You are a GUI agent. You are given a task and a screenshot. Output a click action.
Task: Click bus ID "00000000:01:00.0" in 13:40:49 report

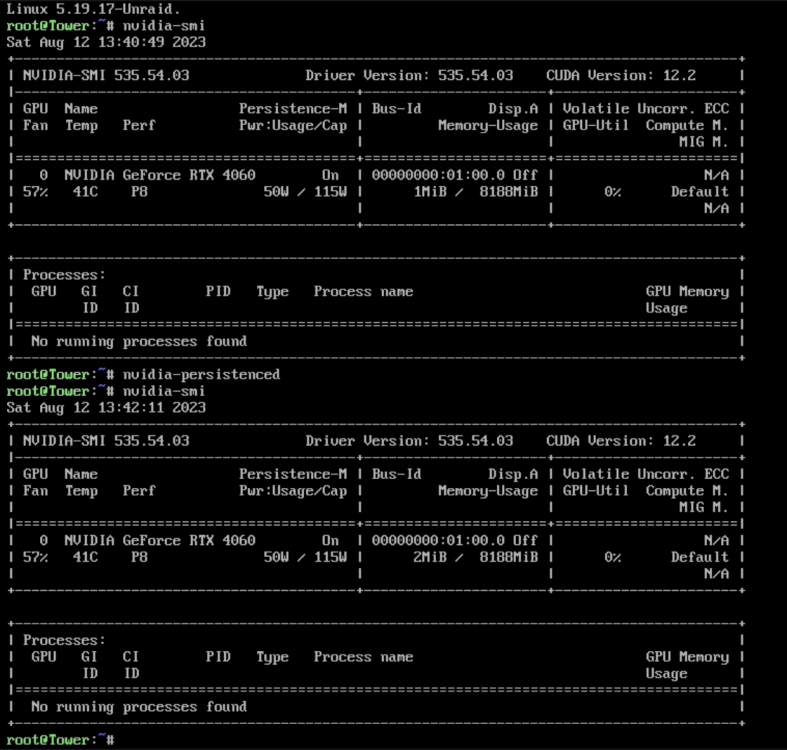pyautogui.click(x=438, y=175)
